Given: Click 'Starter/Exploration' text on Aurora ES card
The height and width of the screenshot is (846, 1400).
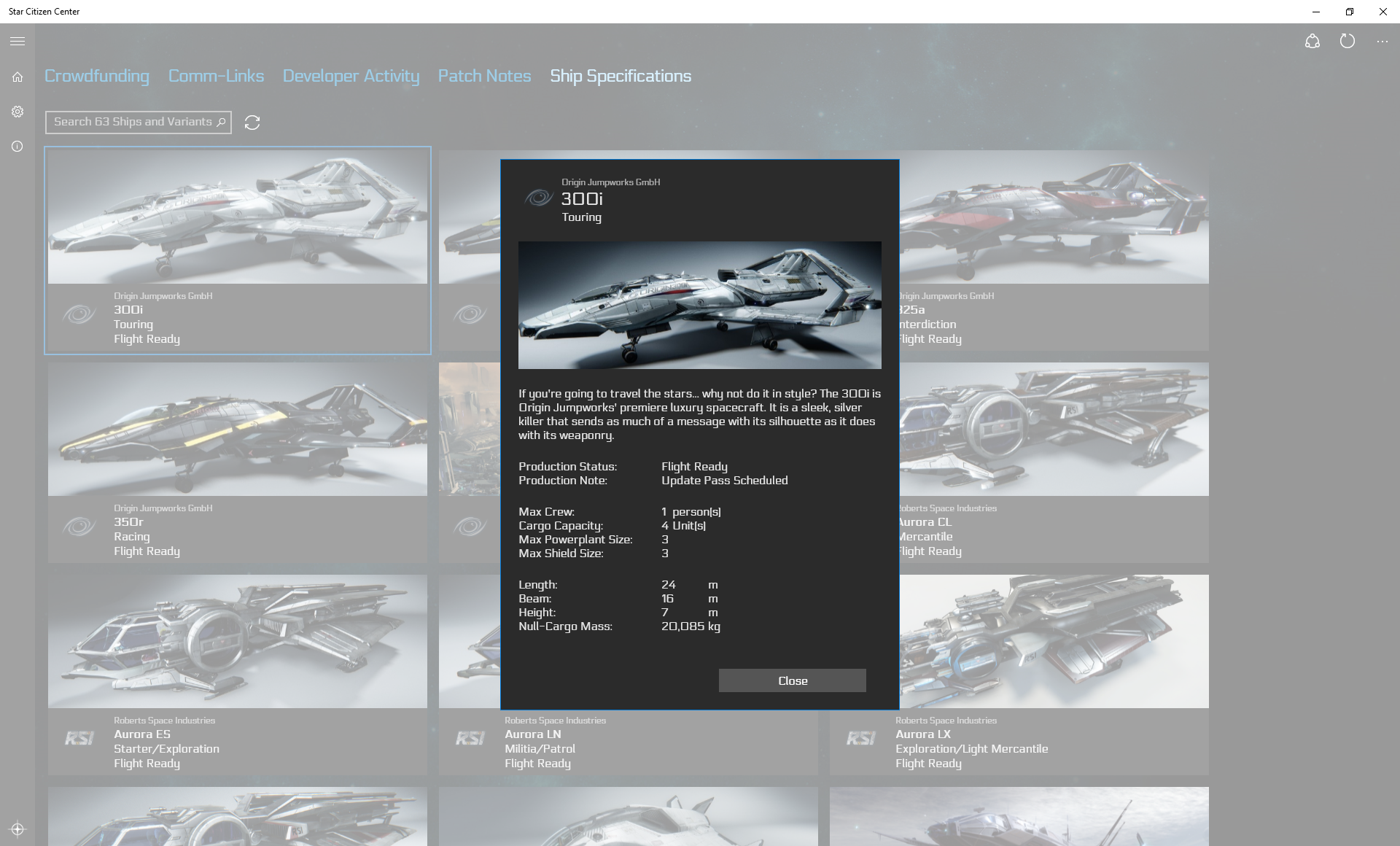Looking at the screenshot, I should (166, 749).
